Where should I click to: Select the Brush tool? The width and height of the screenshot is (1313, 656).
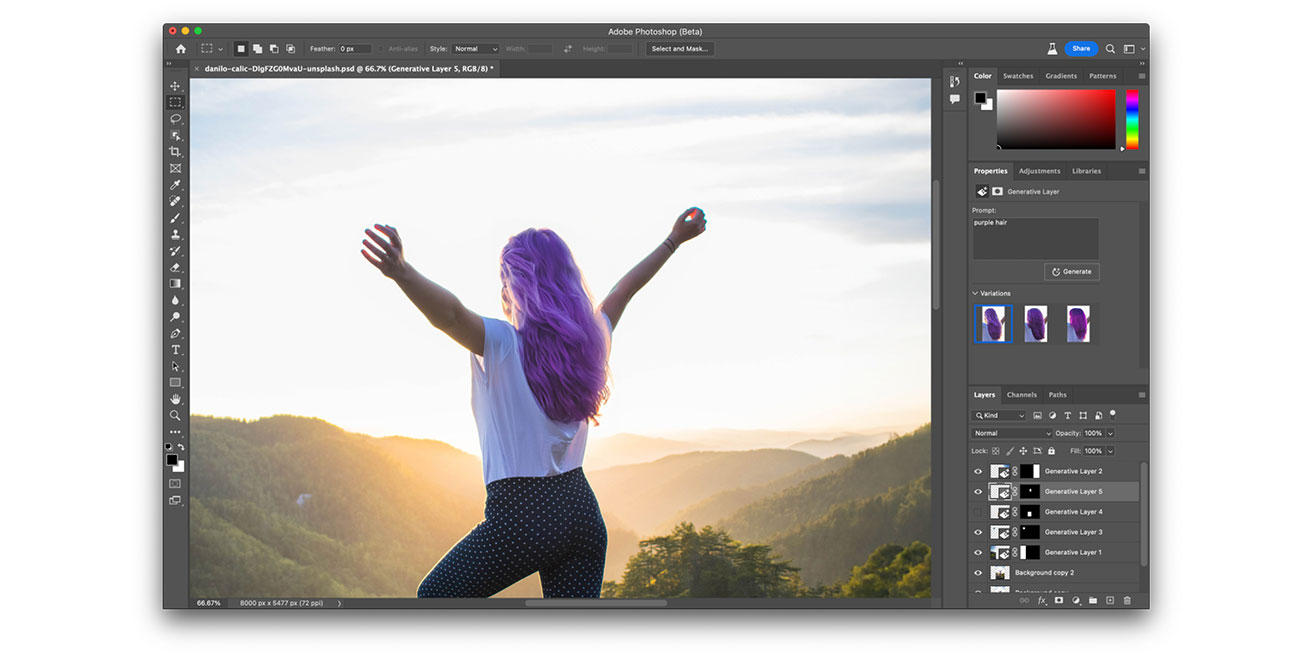(x=175, y=218)
